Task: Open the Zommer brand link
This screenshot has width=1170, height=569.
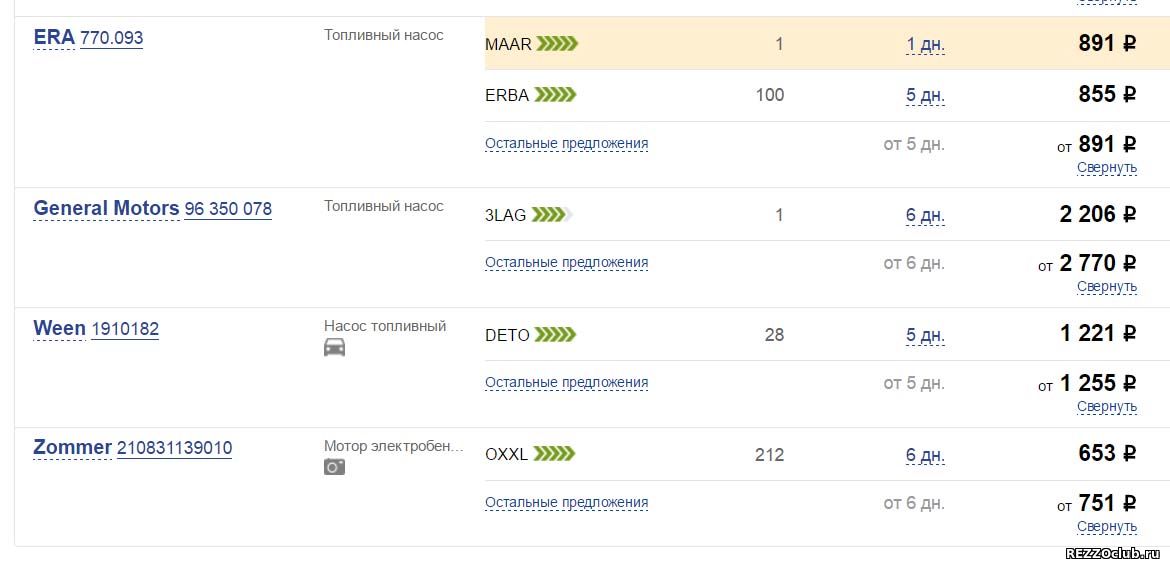Action: 72,447
